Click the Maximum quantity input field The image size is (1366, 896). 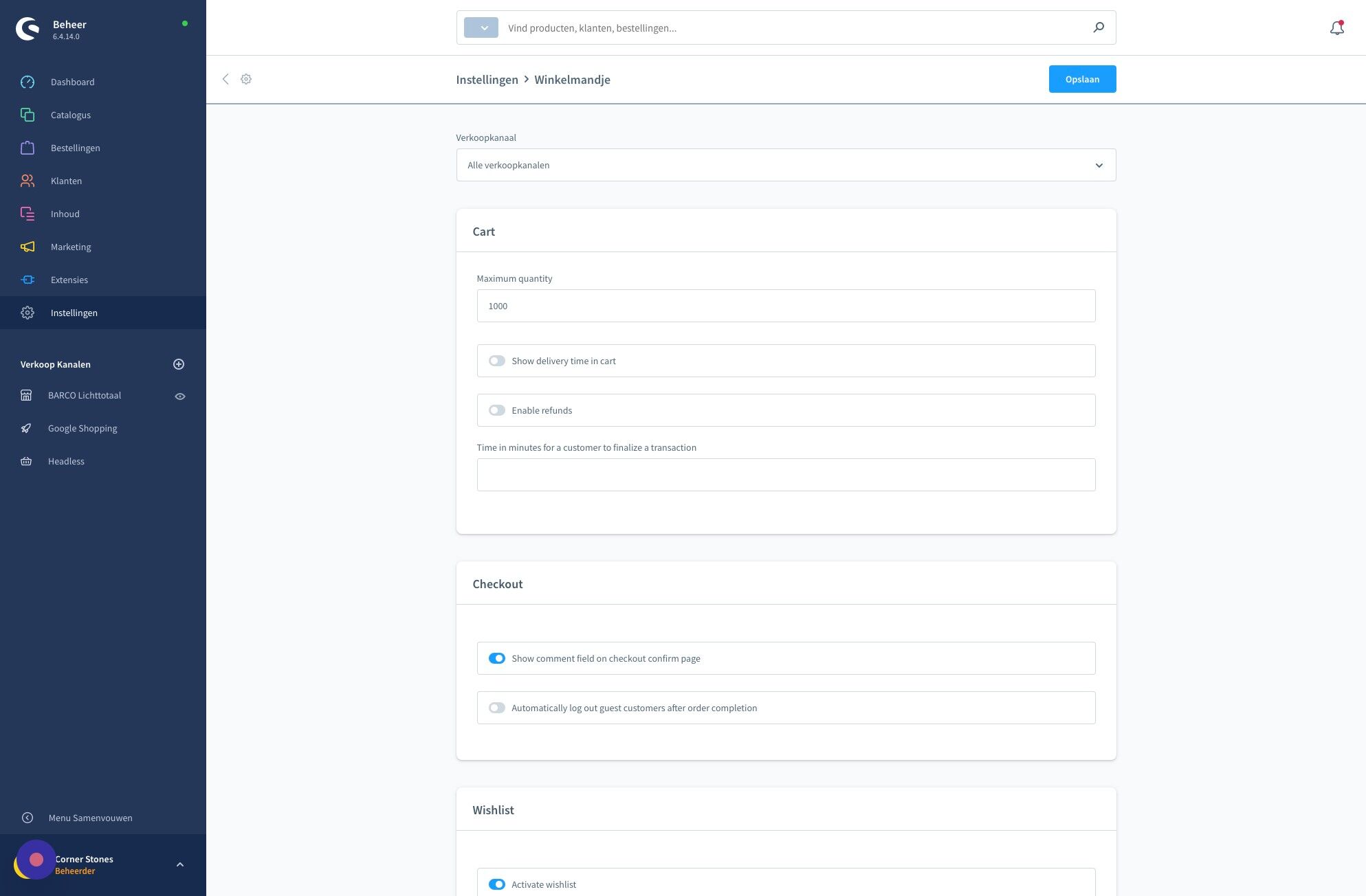786,306
